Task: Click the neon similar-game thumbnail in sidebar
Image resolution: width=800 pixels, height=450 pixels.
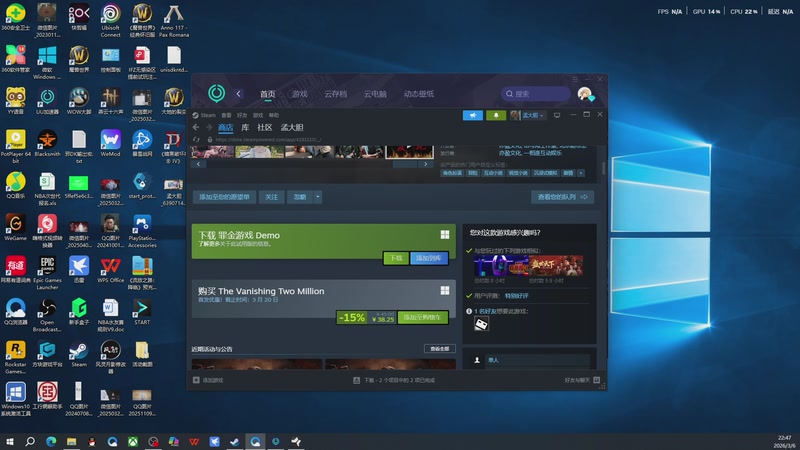Action: coord(501,266)
